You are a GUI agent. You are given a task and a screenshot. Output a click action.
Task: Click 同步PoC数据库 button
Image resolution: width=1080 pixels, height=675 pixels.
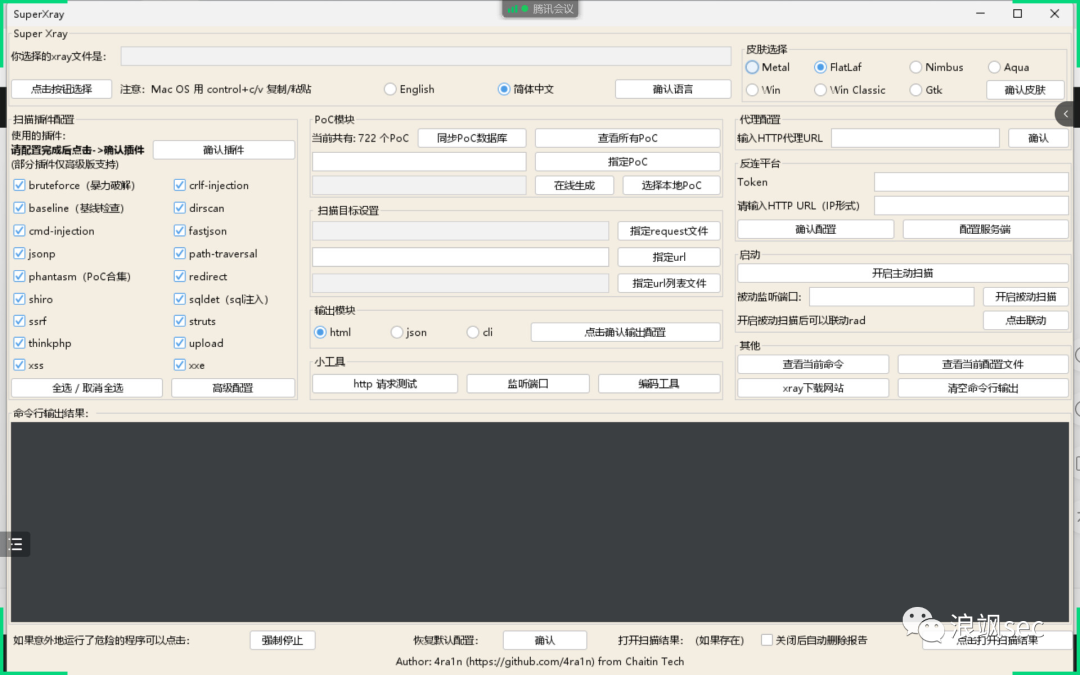472,138
